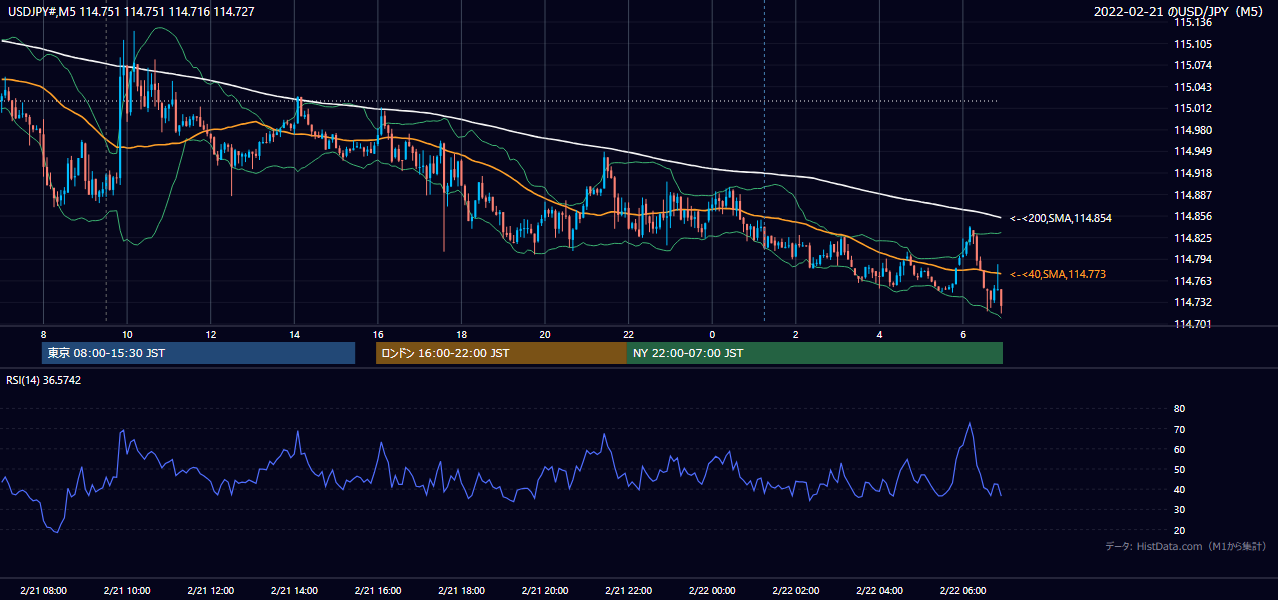Image resolution: width=1278 pixels, height=600 pixels.
Task: Click the '2/21 20:00' bottom time label
Action: tap(544, 591)
